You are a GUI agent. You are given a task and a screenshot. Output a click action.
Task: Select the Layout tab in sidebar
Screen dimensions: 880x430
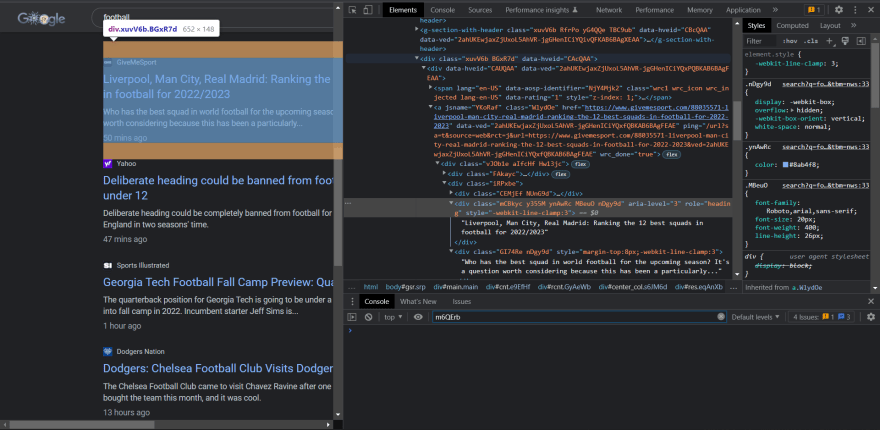point(829,25)
